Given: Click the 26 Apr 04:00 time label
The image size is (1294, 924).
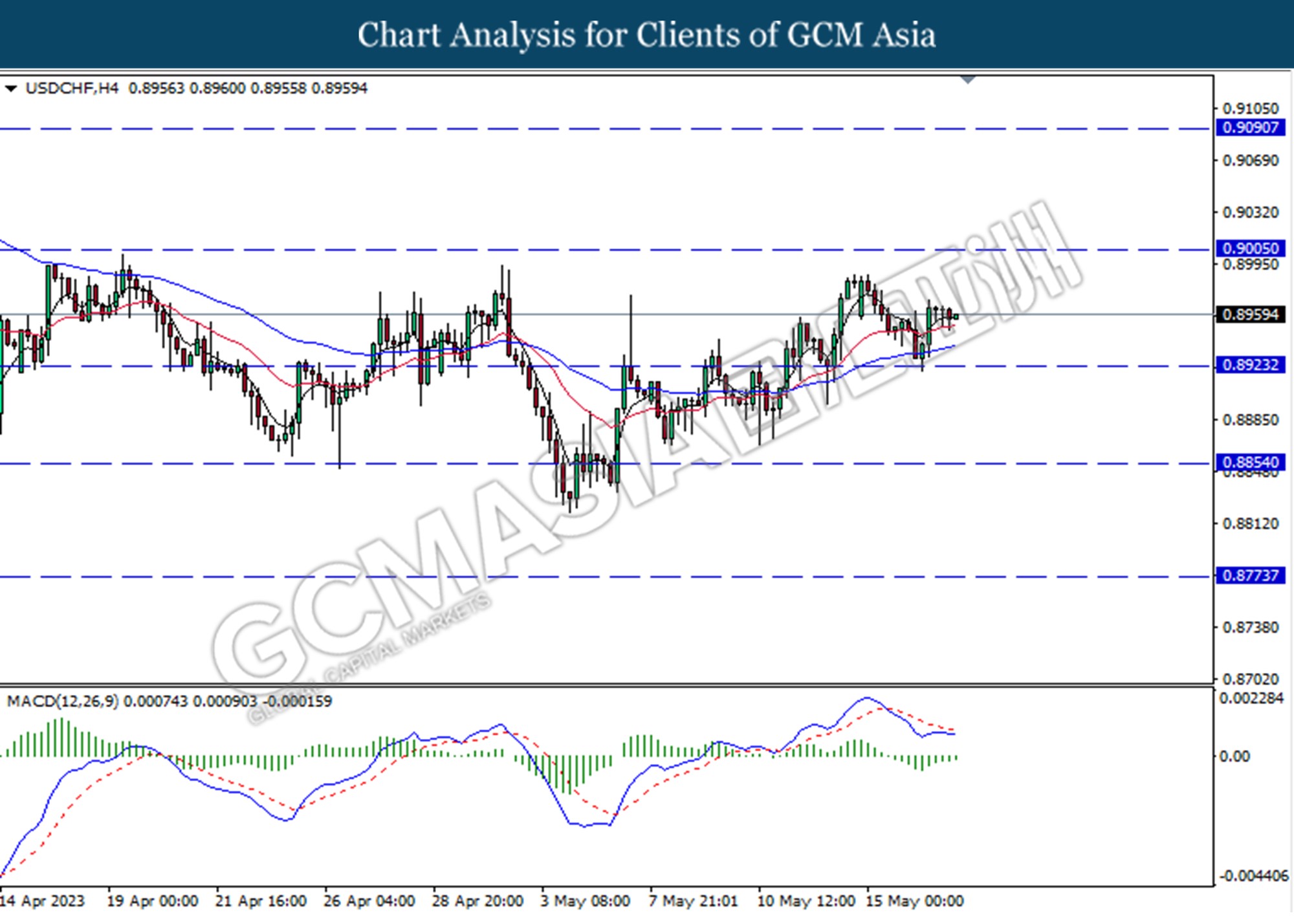Looking at the screenshot, I should click(x=369, y=901).
